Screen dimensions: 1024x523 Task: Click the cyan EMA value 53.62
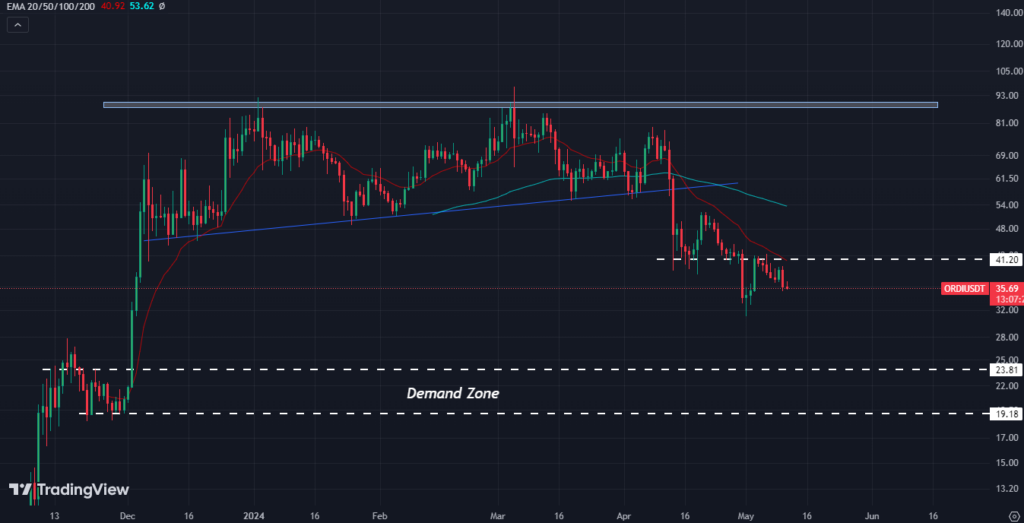(x=142, y=6)
